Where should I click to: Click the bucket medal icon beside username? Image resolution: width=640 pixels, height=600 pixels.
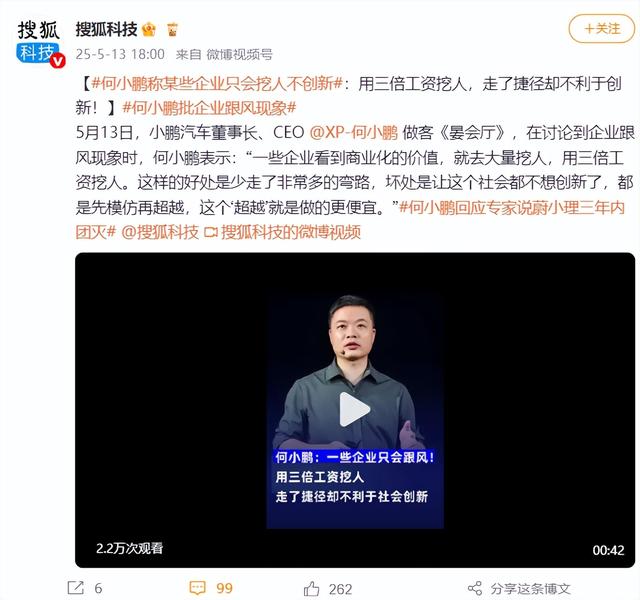172,29
